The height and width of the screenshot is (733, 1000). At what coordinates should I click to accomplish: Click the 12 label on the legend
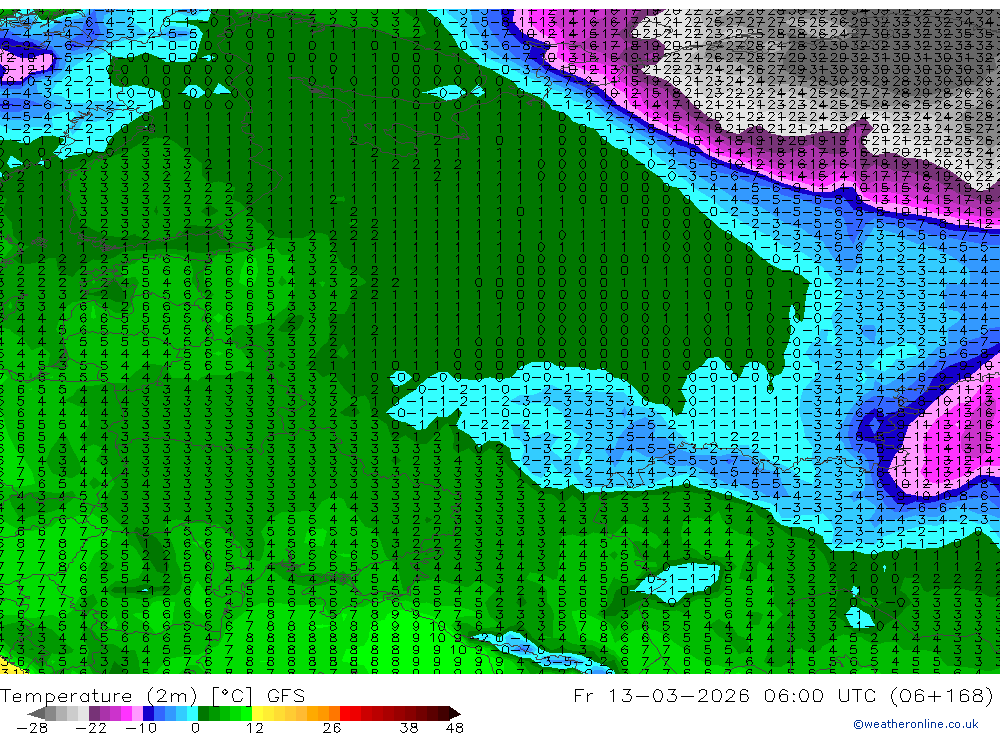tap(255, 728)
